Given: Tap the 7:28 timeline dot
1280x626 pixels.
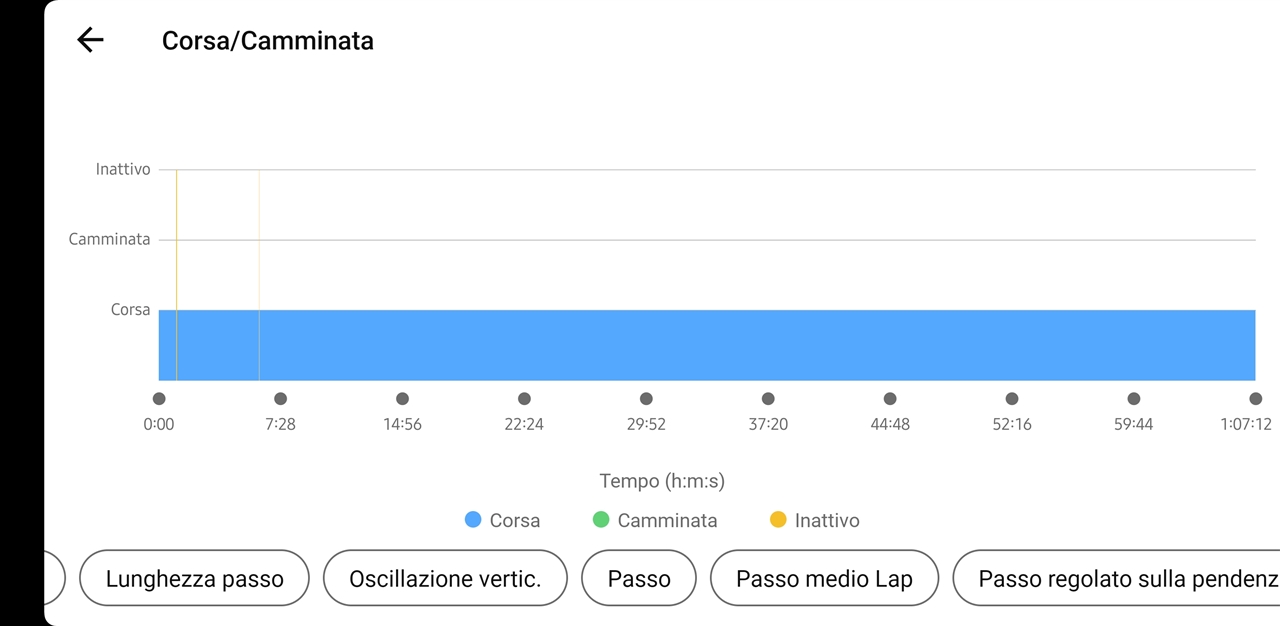Looking at the screenshot, I should [x=280, y=399].
